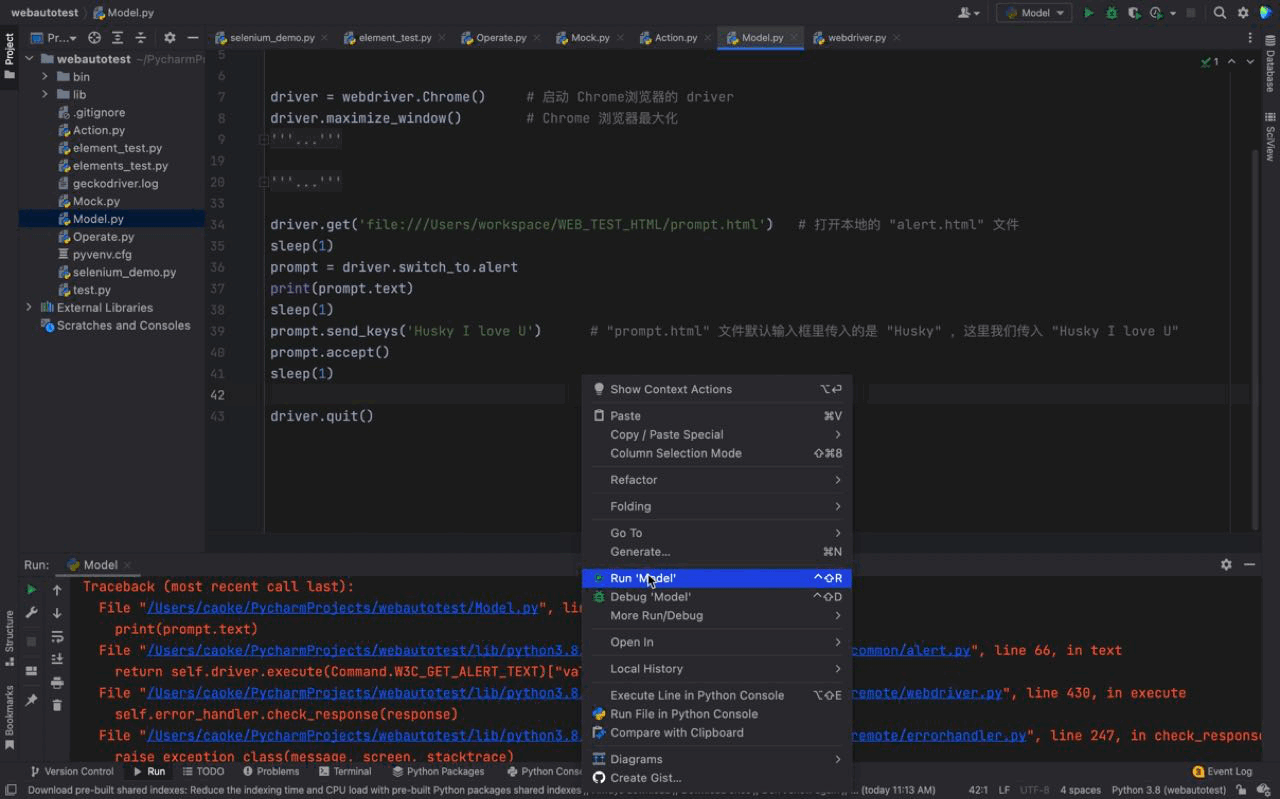Open the Model run configuration dropdown
The height and width of the screenshot is (799, 1280).
1034,13
